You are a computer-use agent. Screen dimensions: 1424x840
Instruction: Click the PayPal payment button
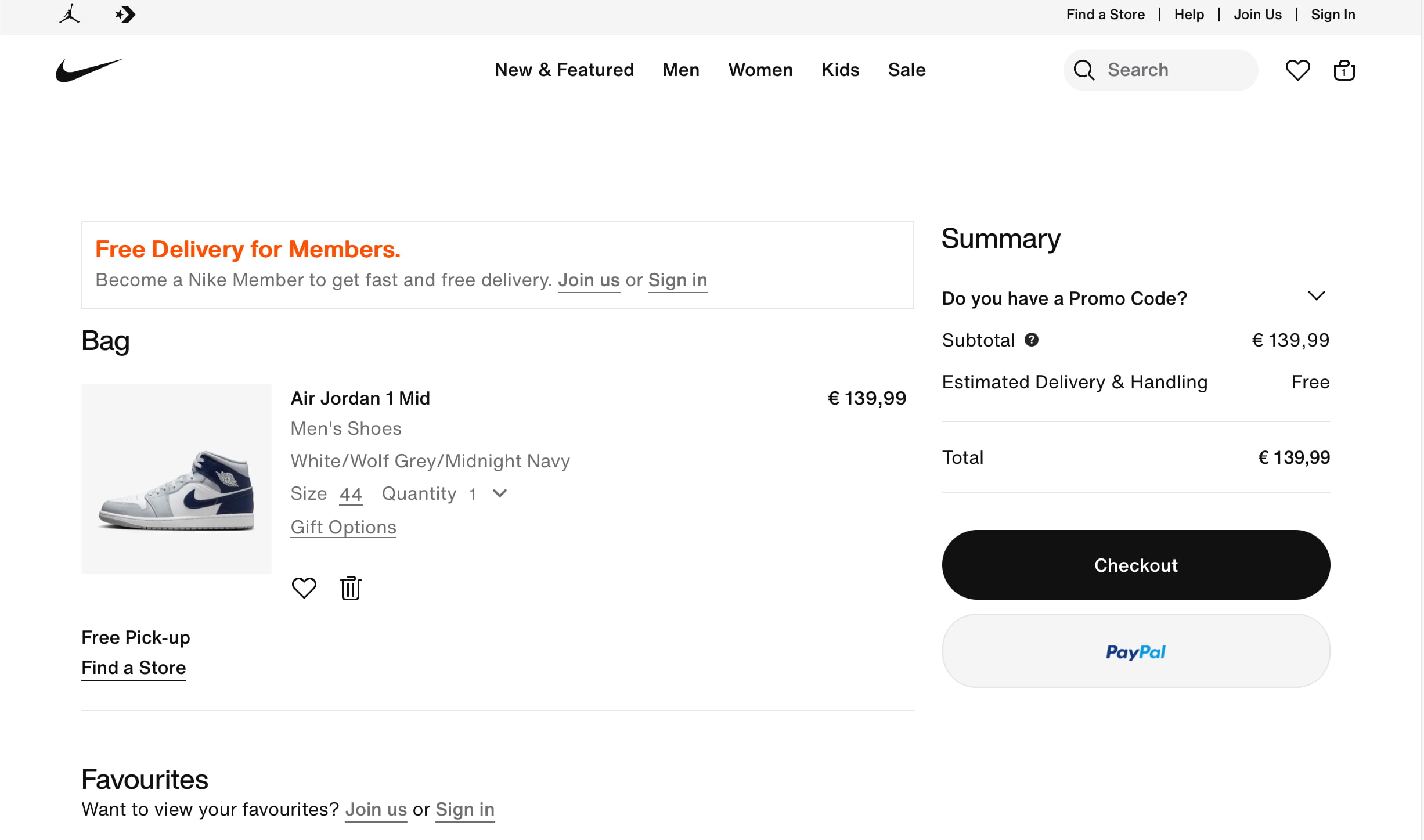(x=1136, y=652)
